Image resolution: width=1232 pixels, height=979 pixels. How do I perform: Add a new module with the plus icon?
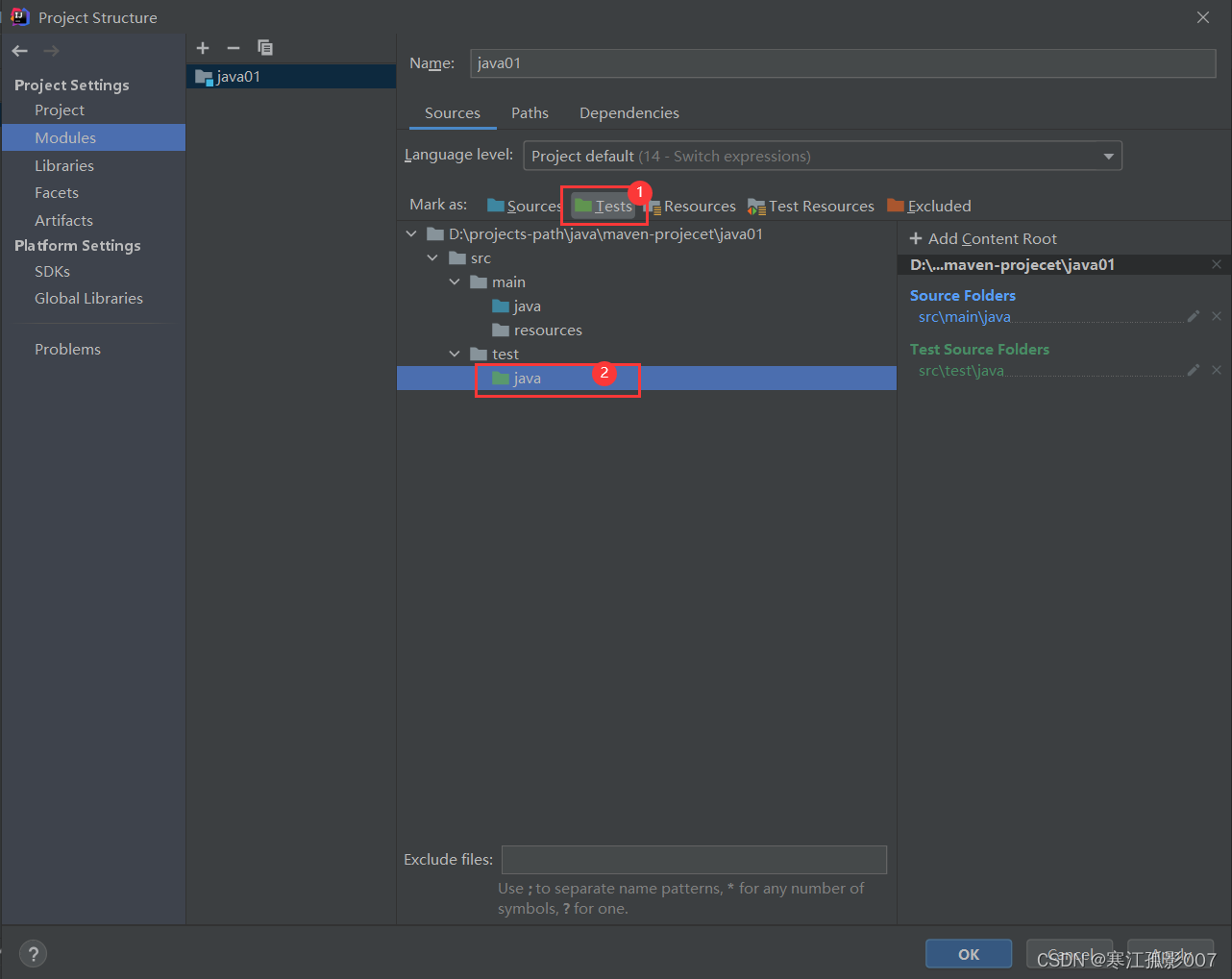point(203,48)
